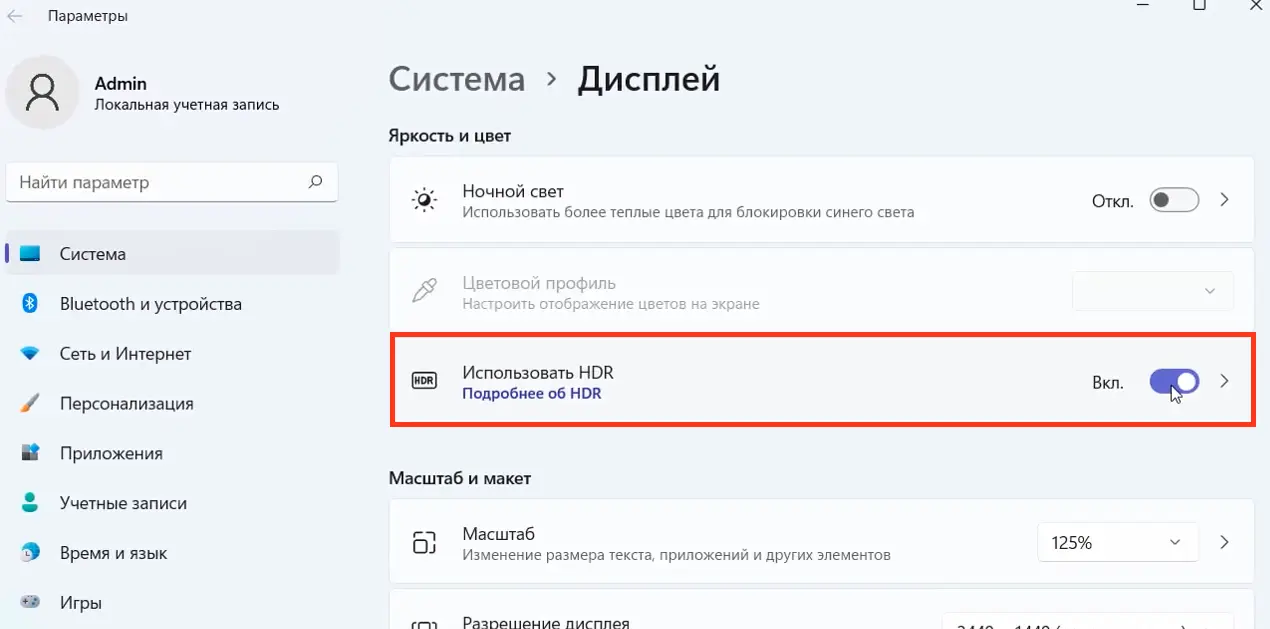This screenshot has height=629, width=1270.
Task: Click the Яркость и цвет heading
Action: [x=450, y=135]
